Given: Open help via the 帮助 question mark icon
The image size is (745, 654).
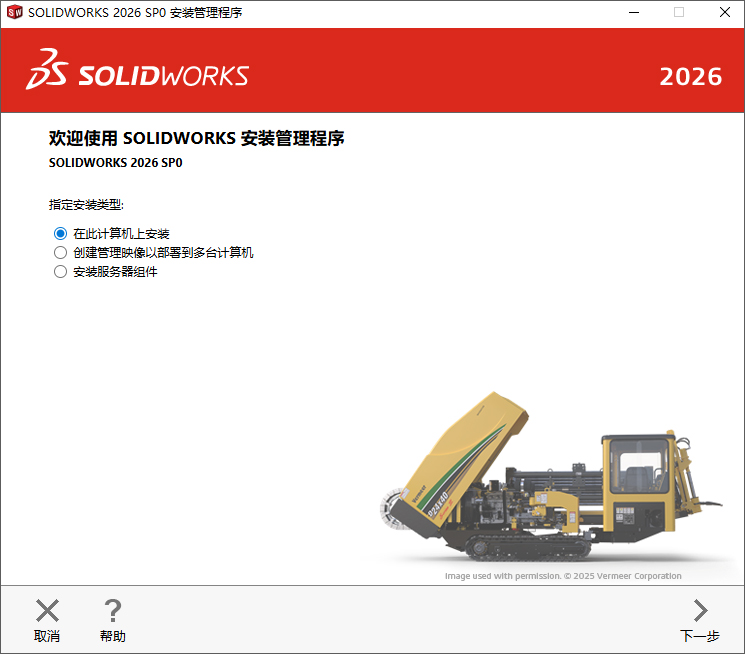Looking at the screenshot, I should pyautogui.click(x=113, y=611).
